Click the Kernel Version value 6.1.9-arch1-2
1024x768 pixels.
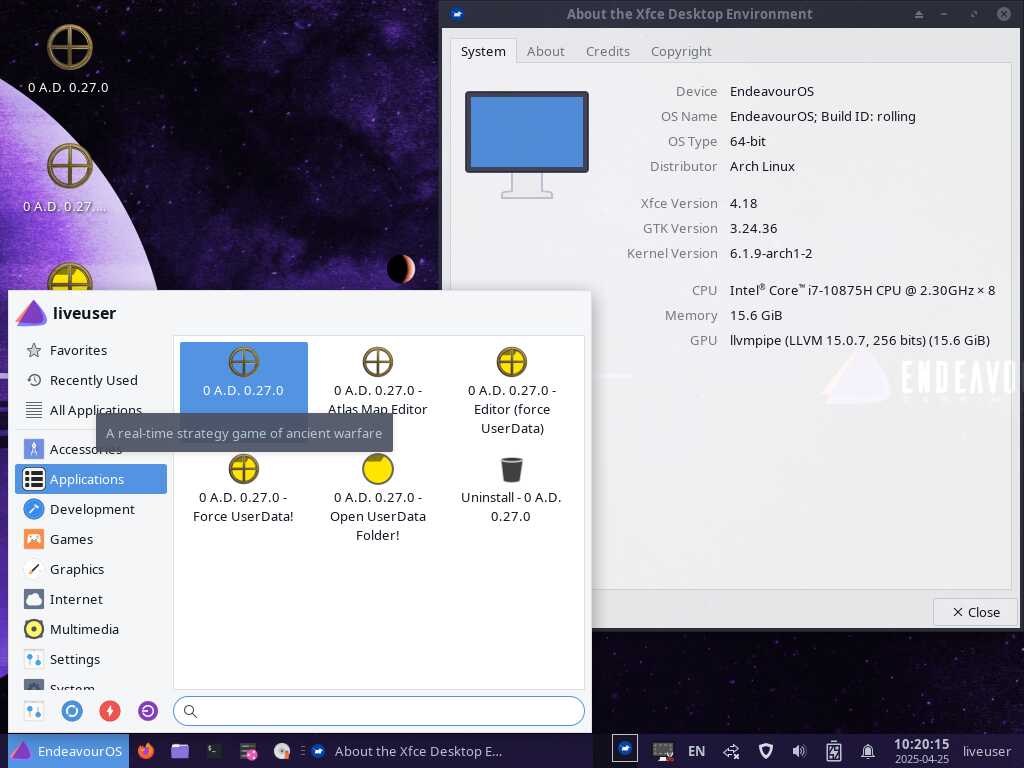pyautogui.click(x=771, y=253)
